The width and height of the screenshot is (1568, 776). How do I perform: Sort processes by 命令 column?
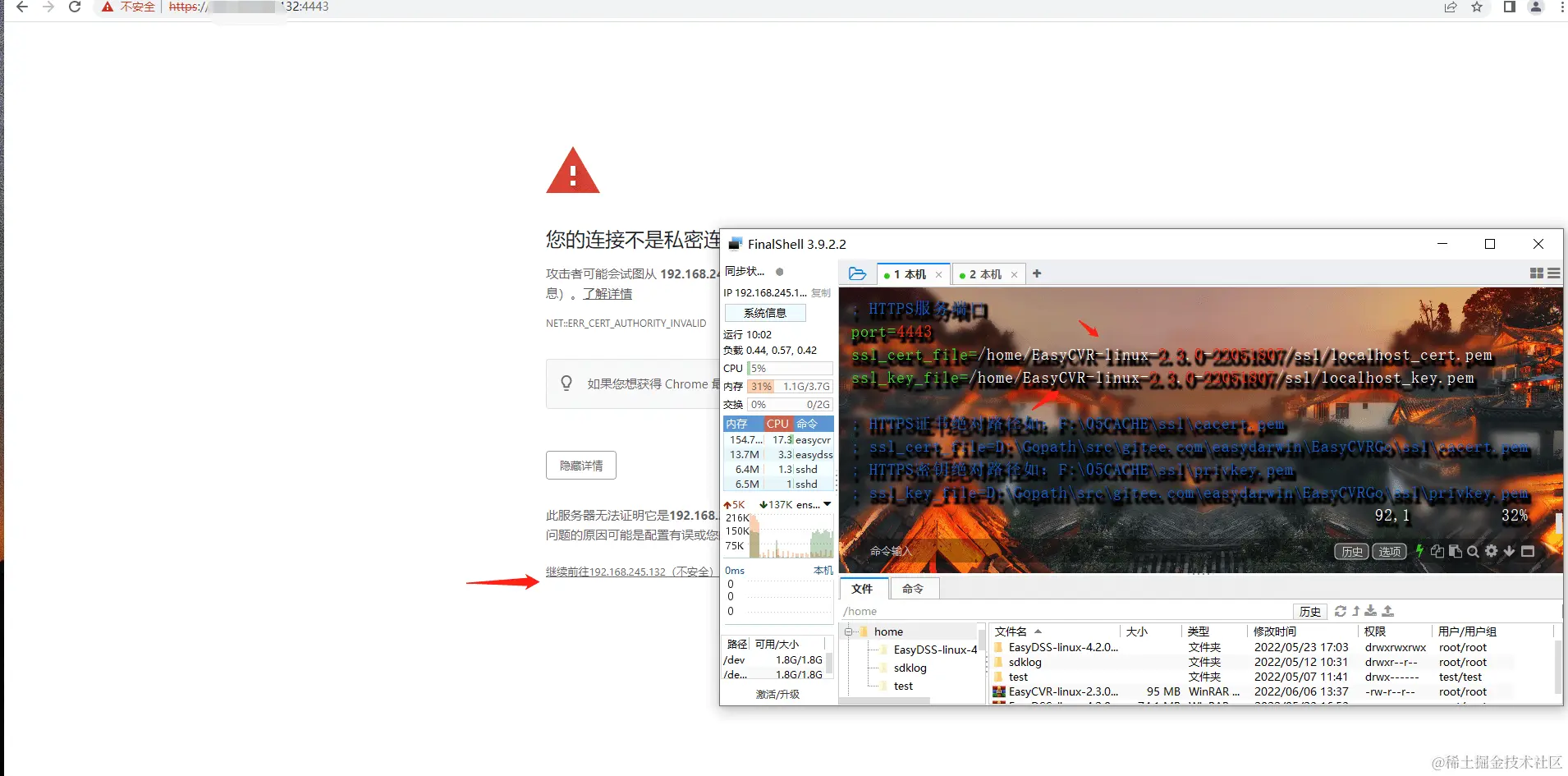pos(813,424)
